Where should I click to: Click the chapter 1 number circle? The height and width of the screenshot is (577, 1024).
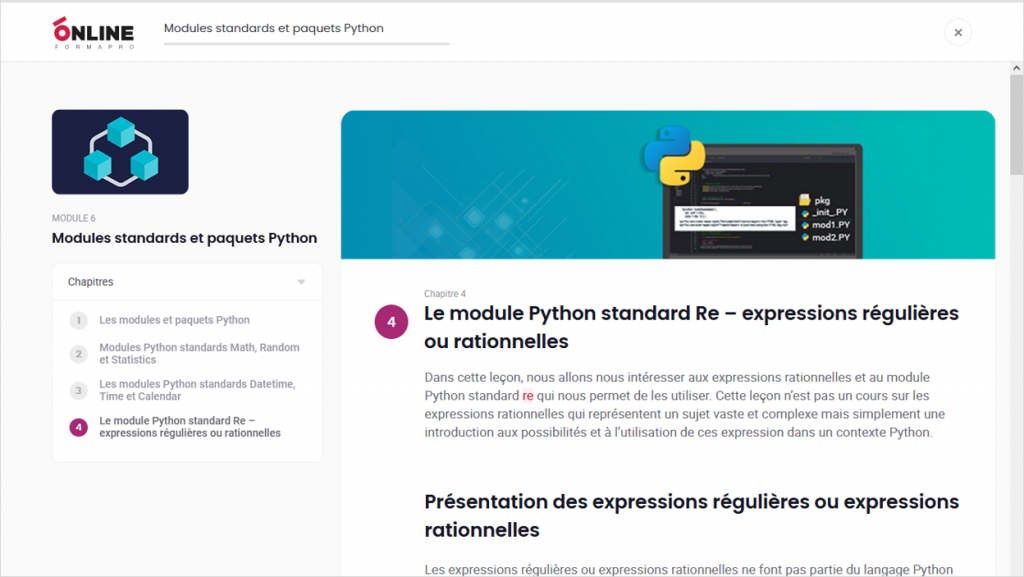[x=78, y=321]
